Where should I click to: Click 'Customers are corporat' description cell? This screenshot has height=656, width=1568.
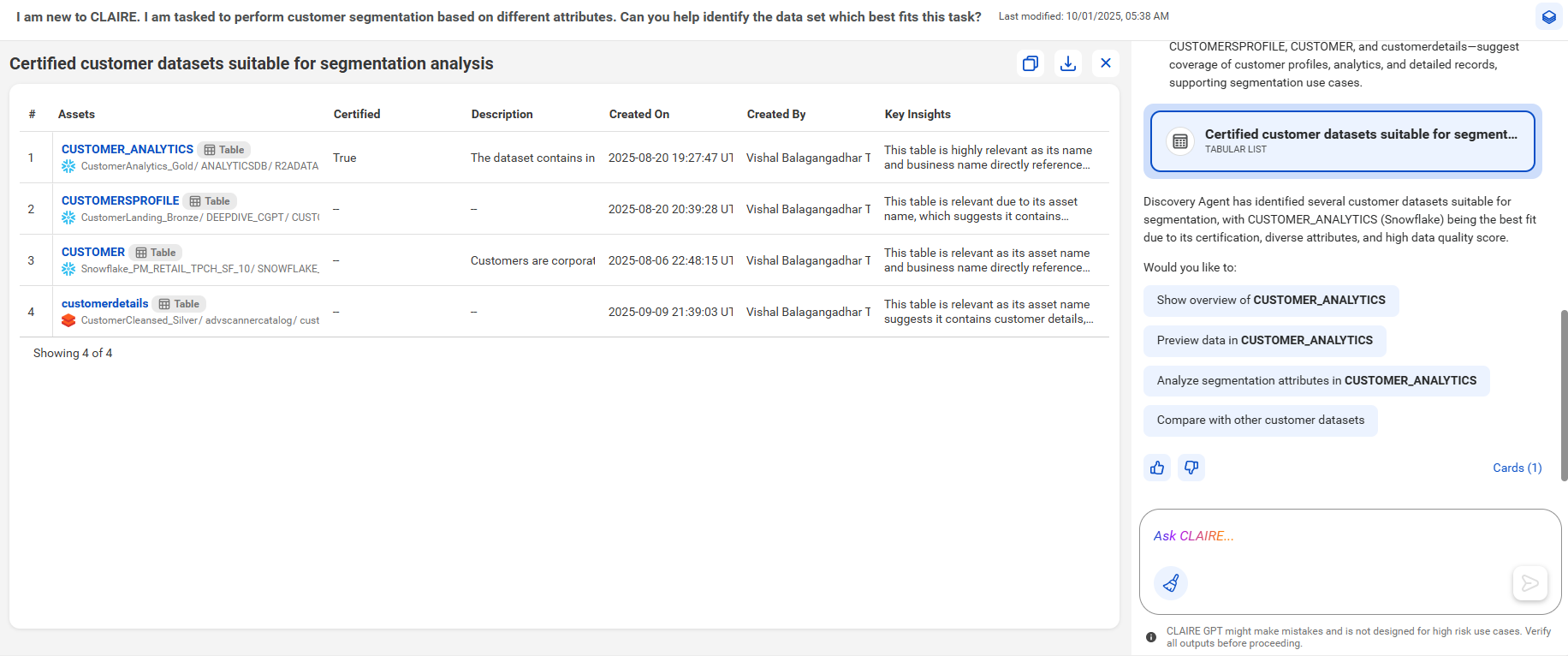pyautogui.click(x=532, y=260)
